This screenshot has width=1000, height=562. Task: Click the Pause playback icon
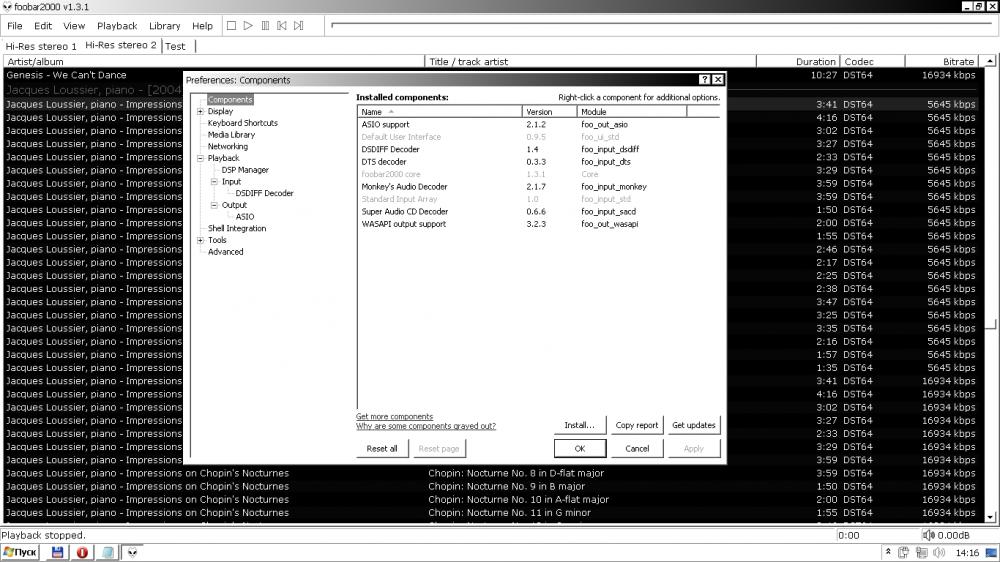click(263, 26)
